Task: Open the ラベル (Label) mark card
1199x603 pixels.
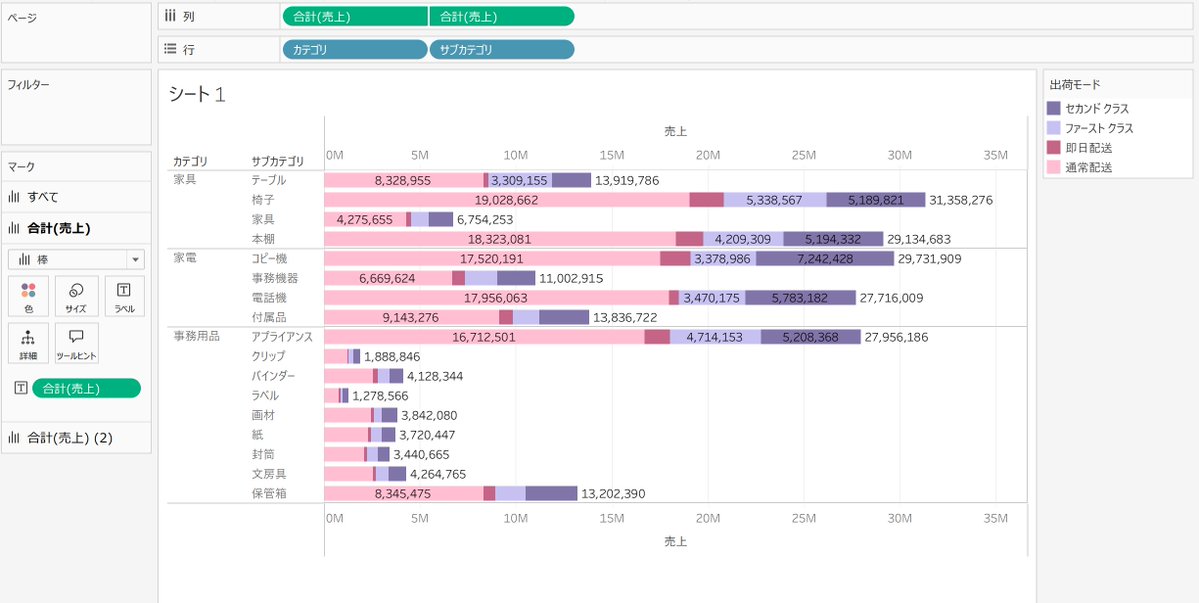Action: pos(124,297)
